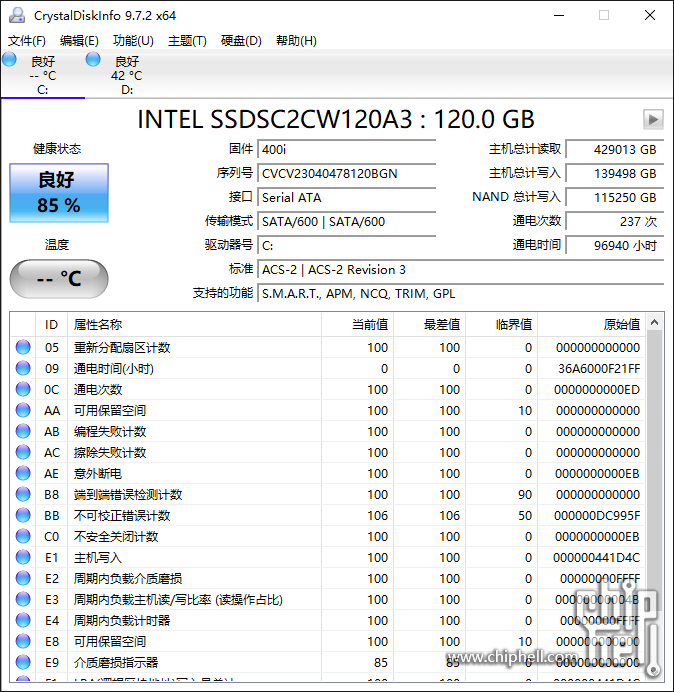This screenshot has width=674, height=692.
Task: Click the status dot for row E9
Action: (23, 662)
